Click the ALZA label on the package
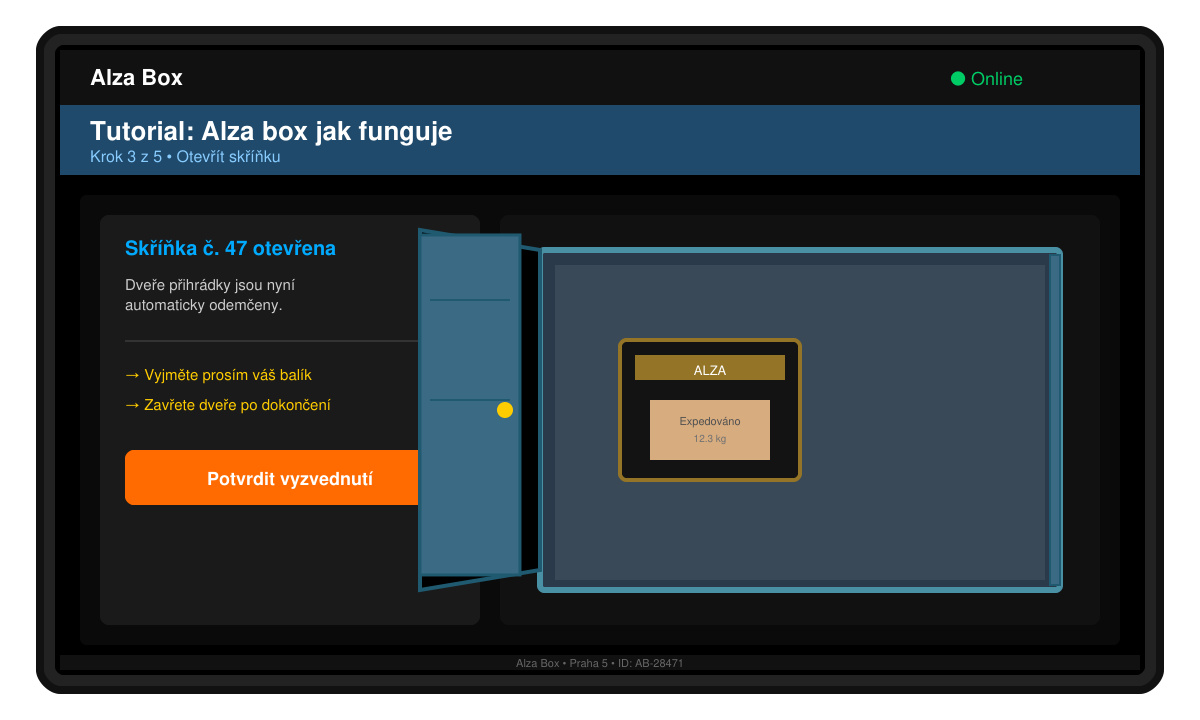This screenshot has width=1200, height=720. point(710,368)
